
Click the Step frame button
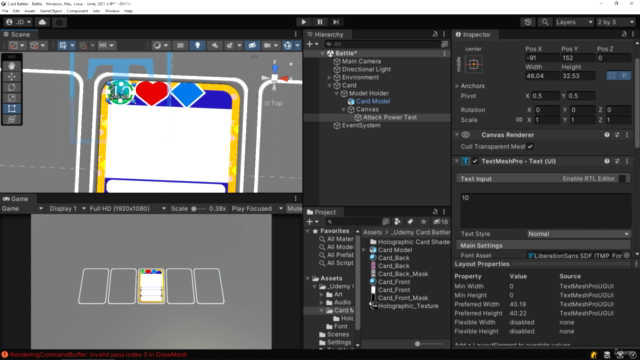336,22
